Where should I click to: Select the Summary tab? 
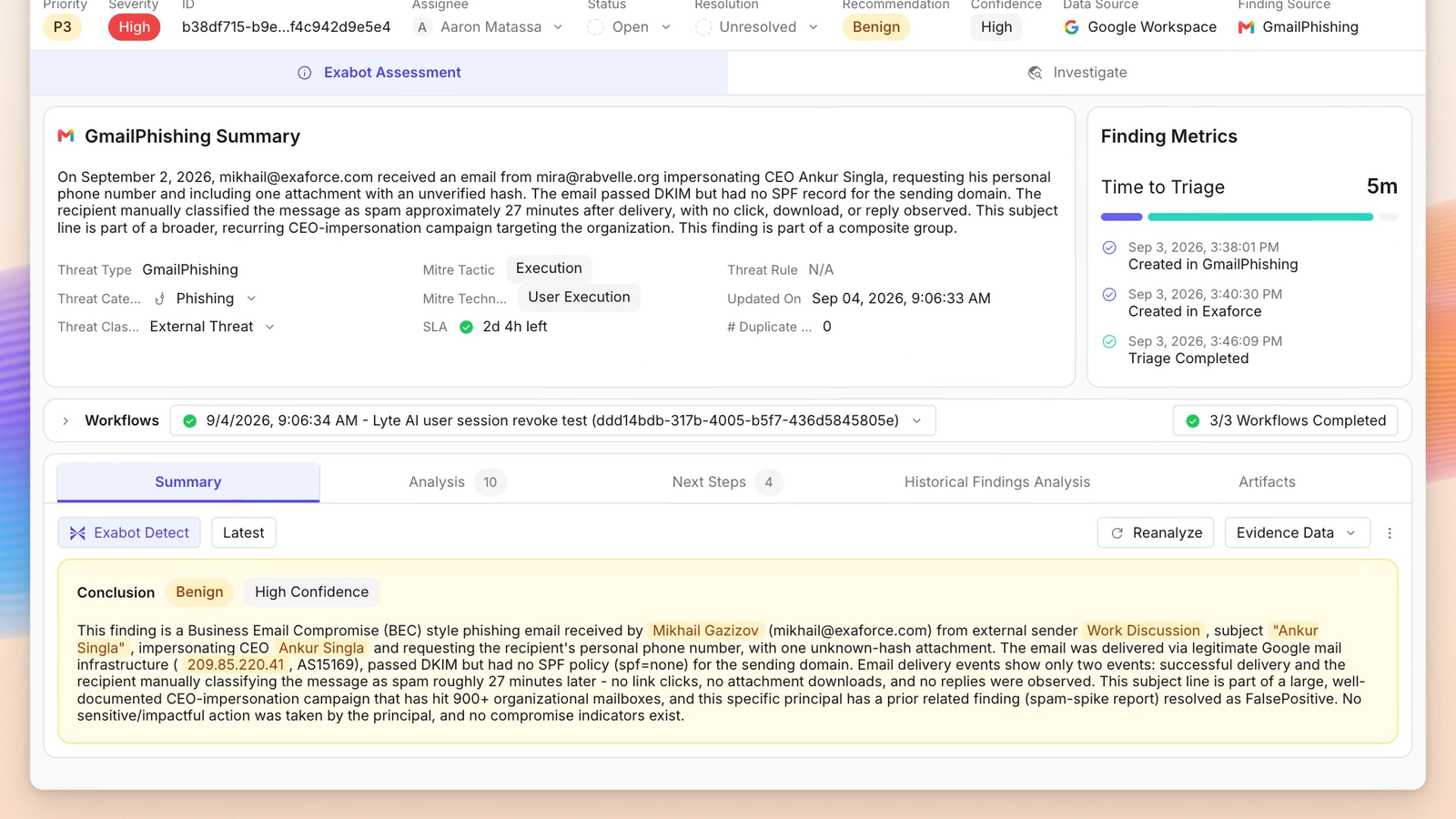pyautogui.click(x=188, y=482)
